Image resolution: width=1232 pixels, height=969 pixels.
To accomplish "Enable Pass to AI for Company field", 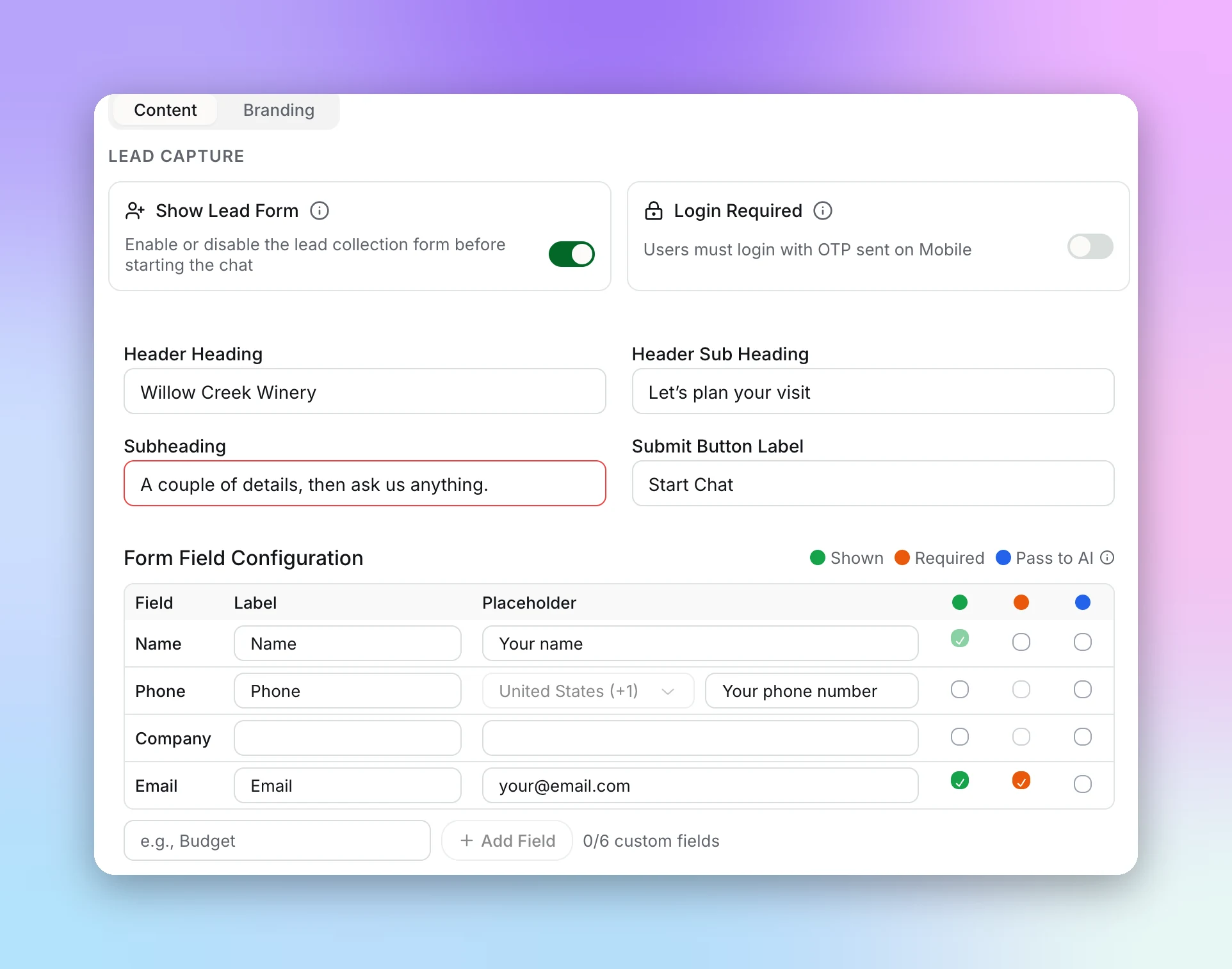I will tap(1083, 737).
